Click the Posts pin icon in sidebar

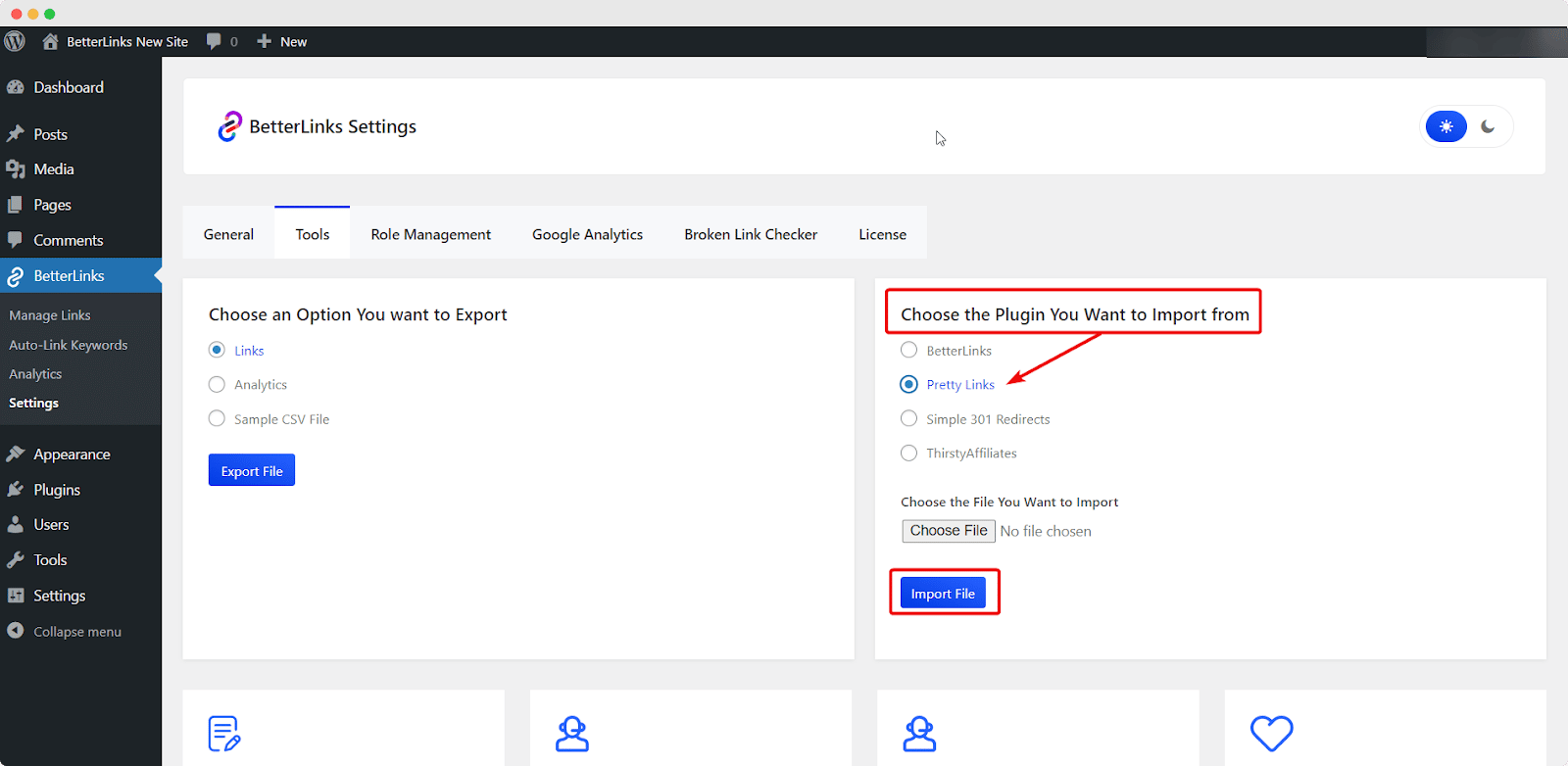tap(16, 134)
